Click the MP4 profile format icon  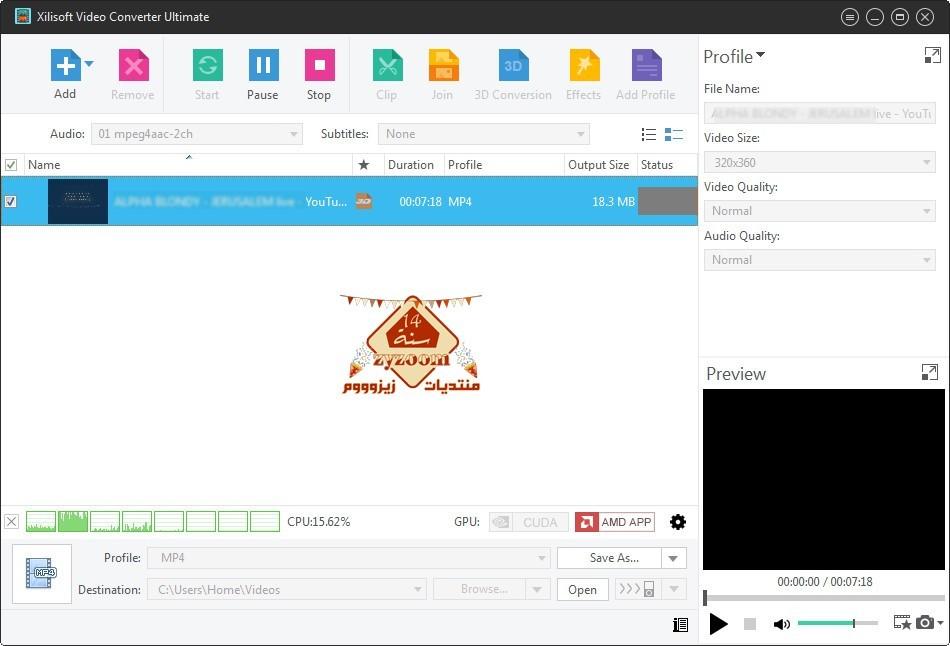click(x=42, y=573)
